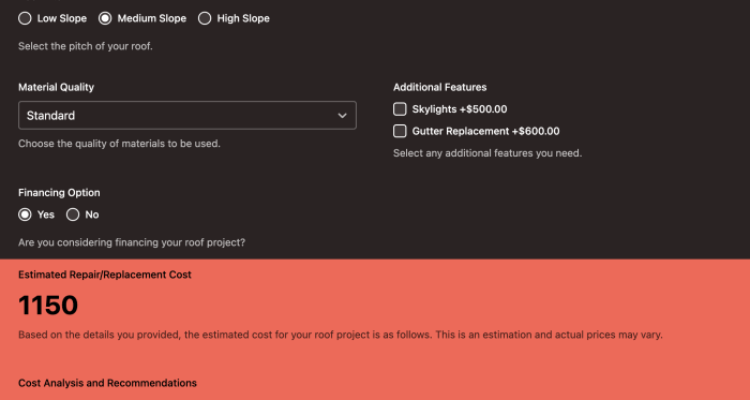This screenshot has width=750, height=400.
Task: Click the 'Choose the quality of materials' hint
Action: coord(119,143)
